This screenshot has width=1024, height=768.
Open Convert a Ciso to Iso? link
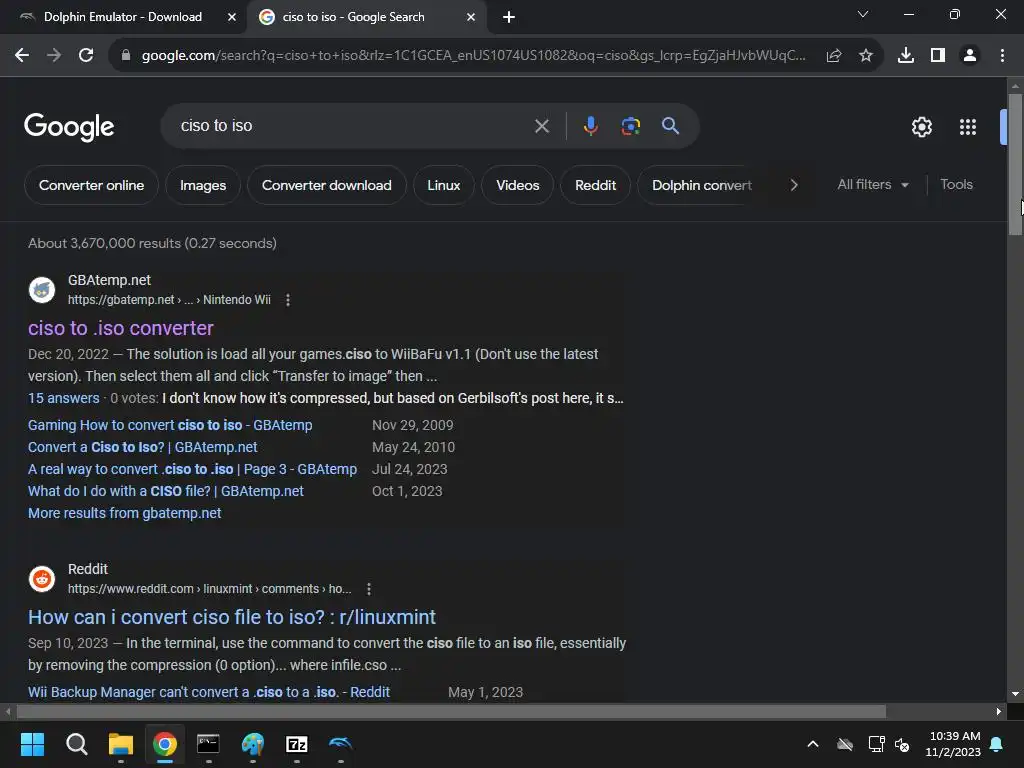point(142,447)
